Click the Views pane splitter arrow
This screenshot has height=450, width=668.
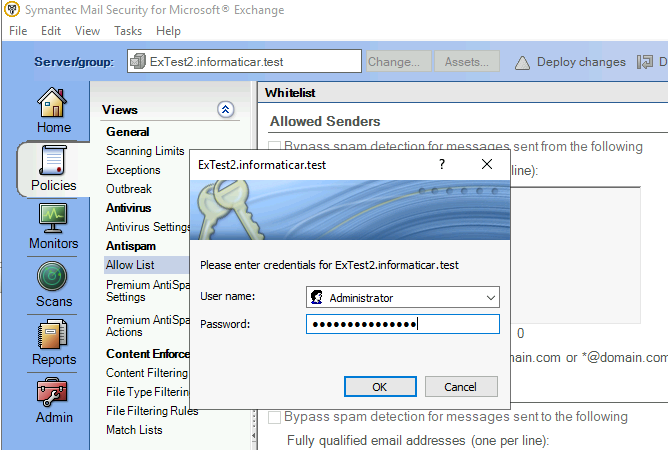(x=254, y=436)
